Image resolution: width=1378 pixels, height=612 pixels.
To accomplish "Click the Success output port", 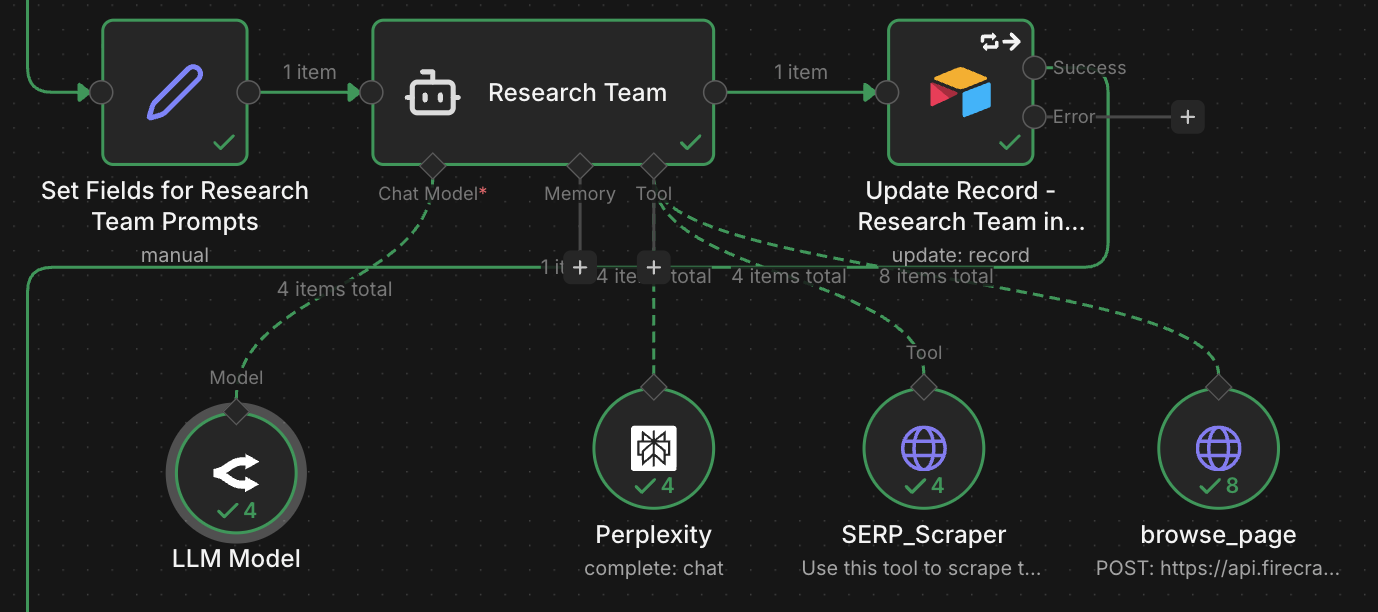I will point(1035,68).
